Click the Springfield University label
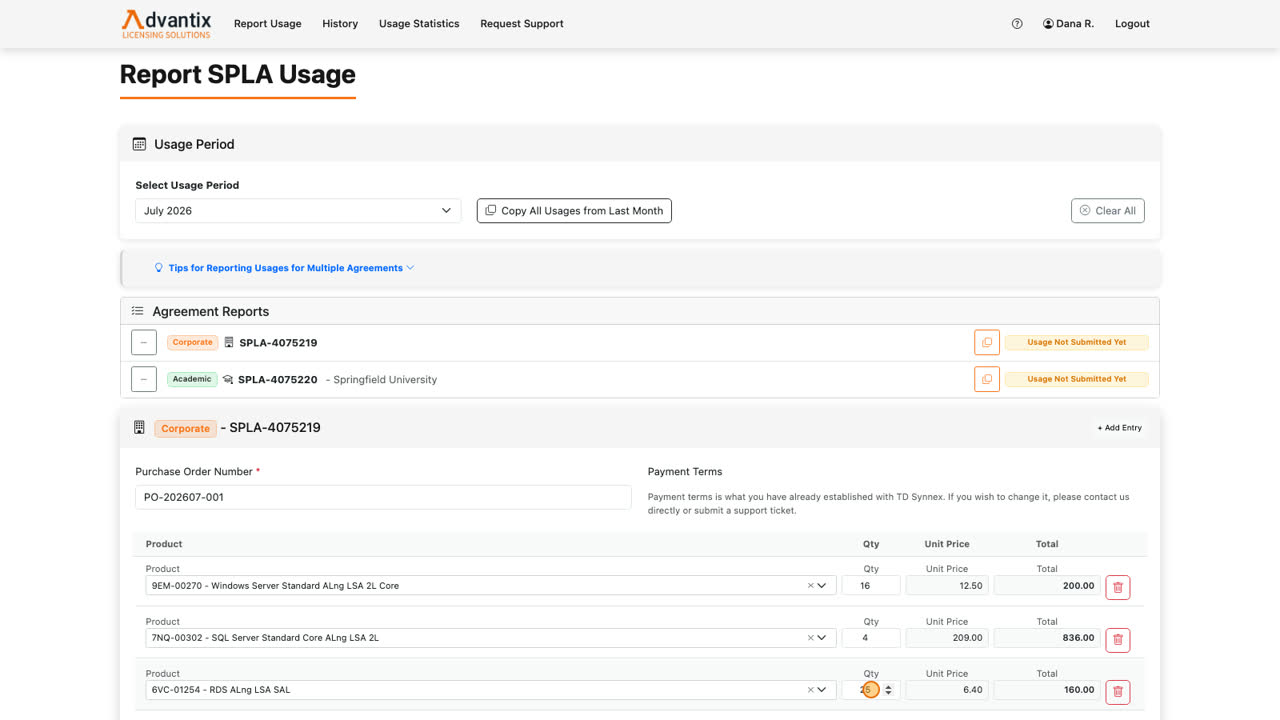Screen dimensions: 1280x720 tap(385, 380)
